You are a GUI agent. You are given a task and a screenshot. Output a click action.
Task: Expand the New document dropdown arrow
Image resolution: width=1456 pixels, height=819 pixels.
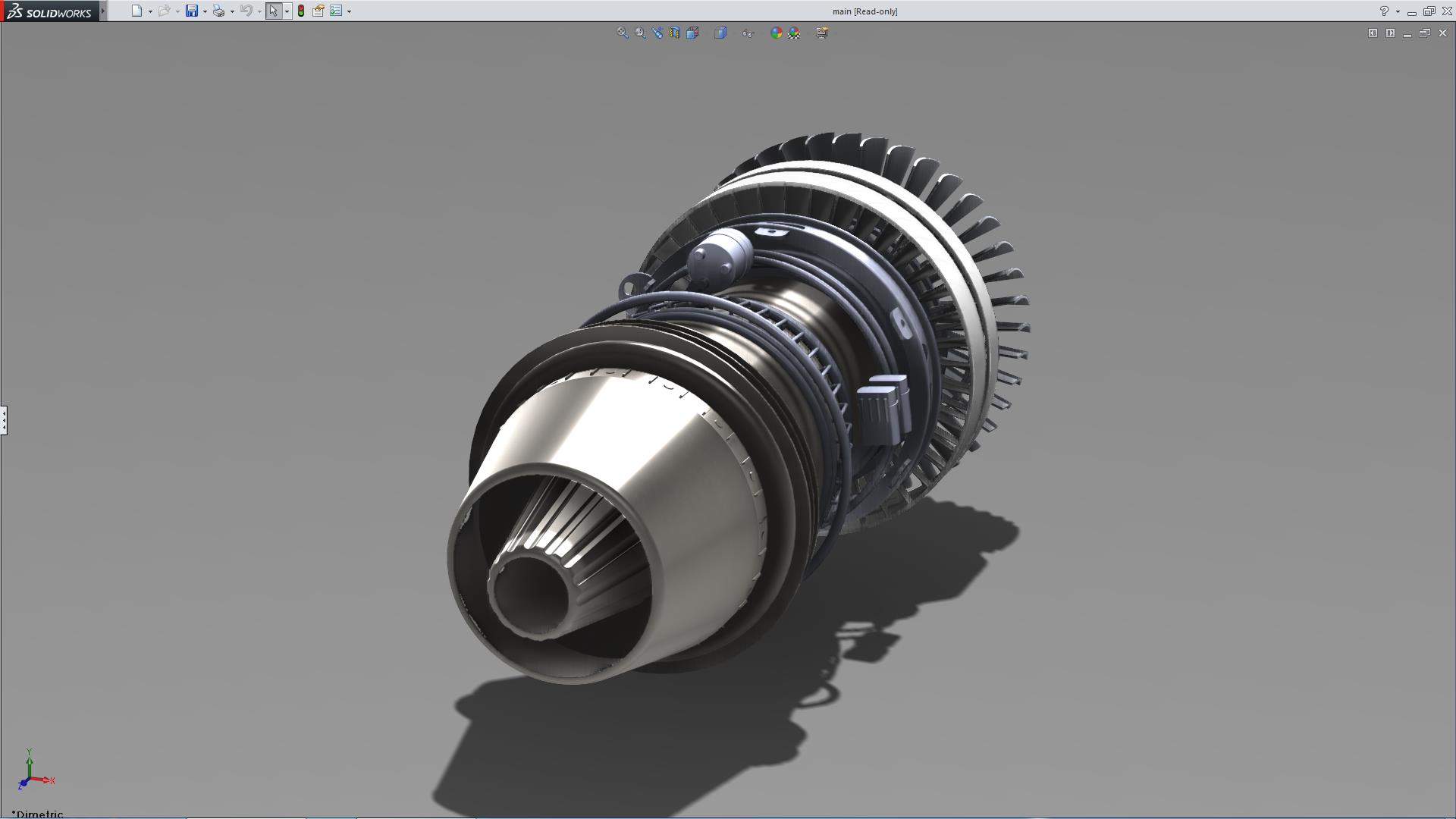(150, 11)
